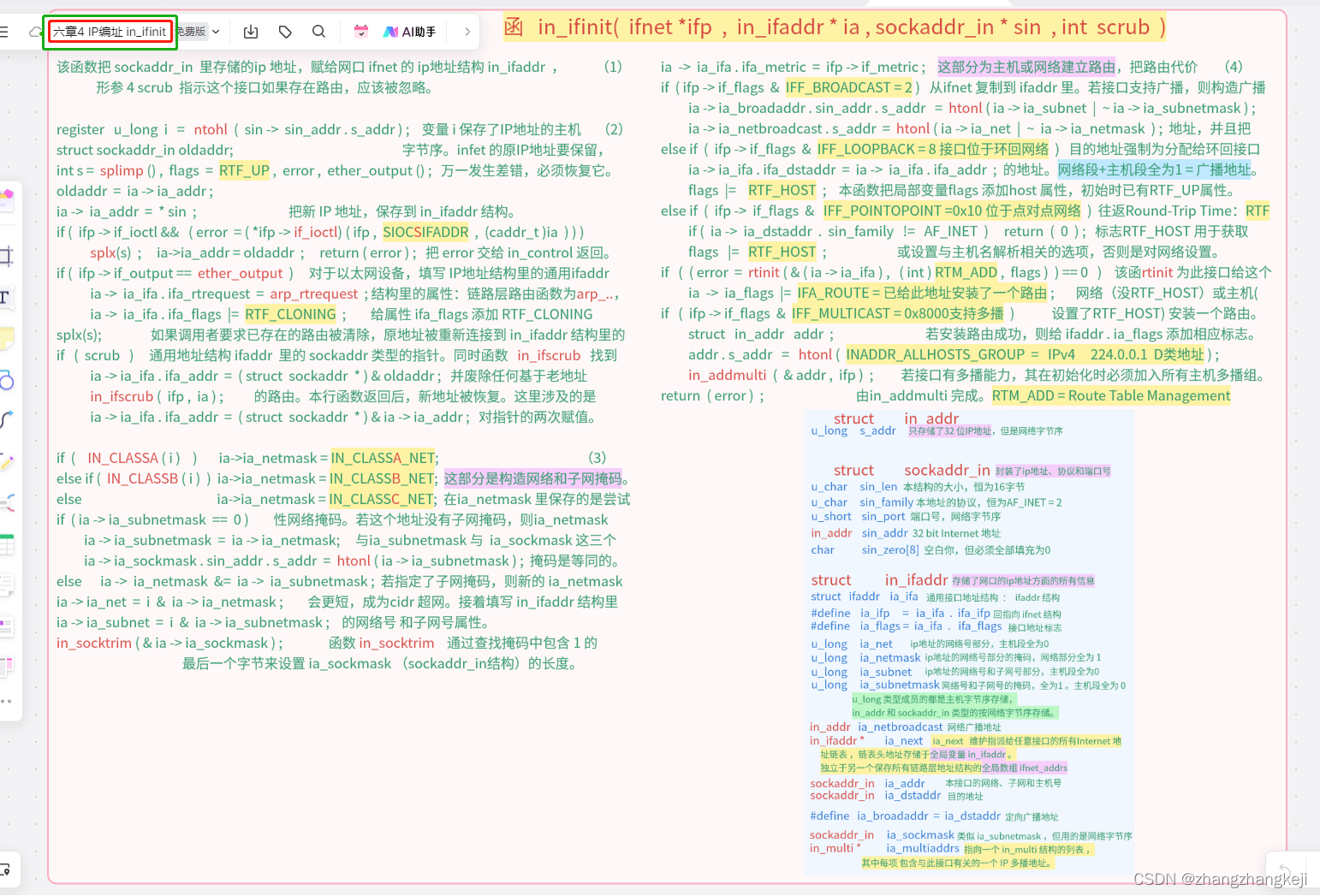Select the highlighted IFF_BROADCAST = 2 text

(x=849, y=87)
